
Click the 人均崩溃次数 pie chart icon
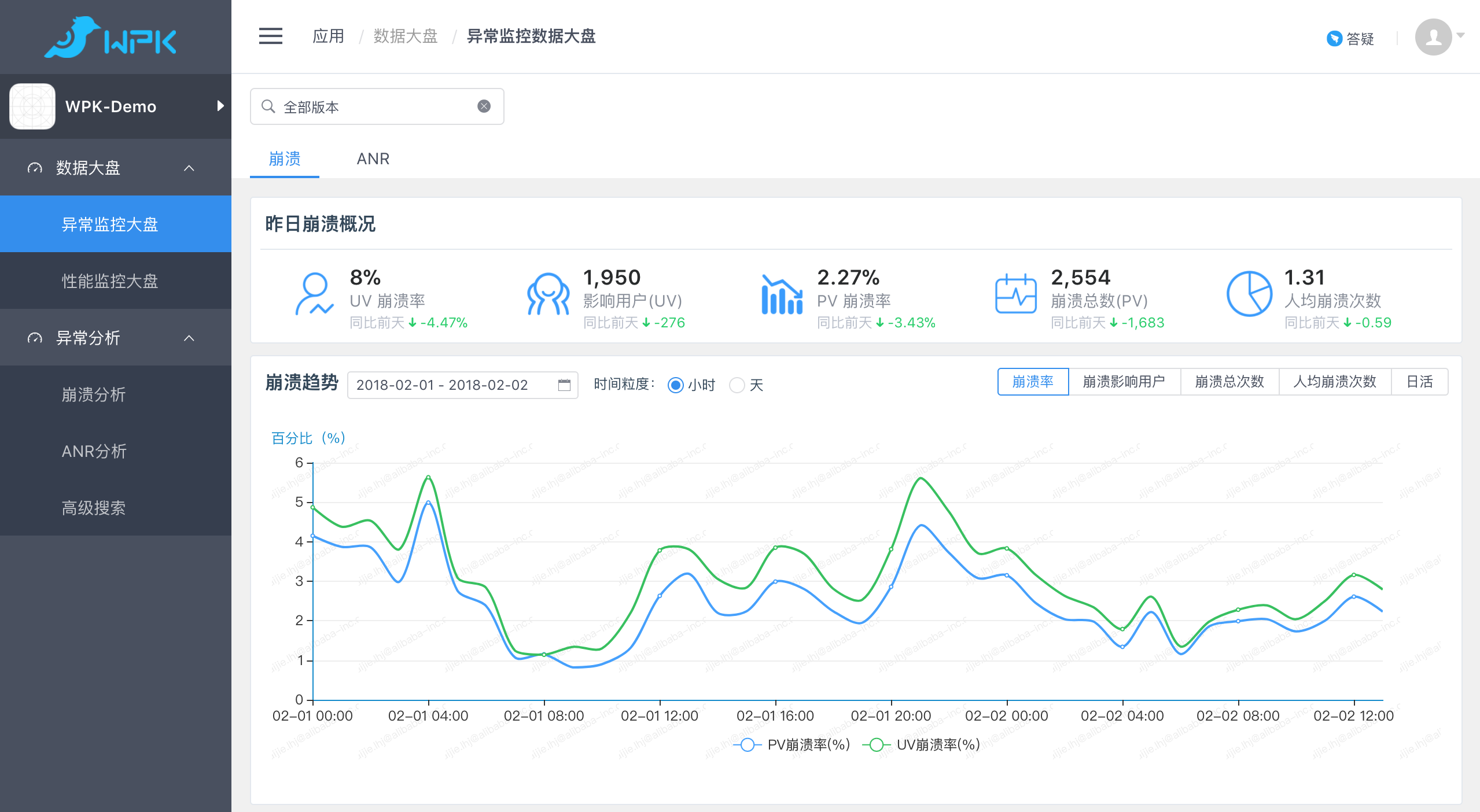click(x=1249, y=294)
